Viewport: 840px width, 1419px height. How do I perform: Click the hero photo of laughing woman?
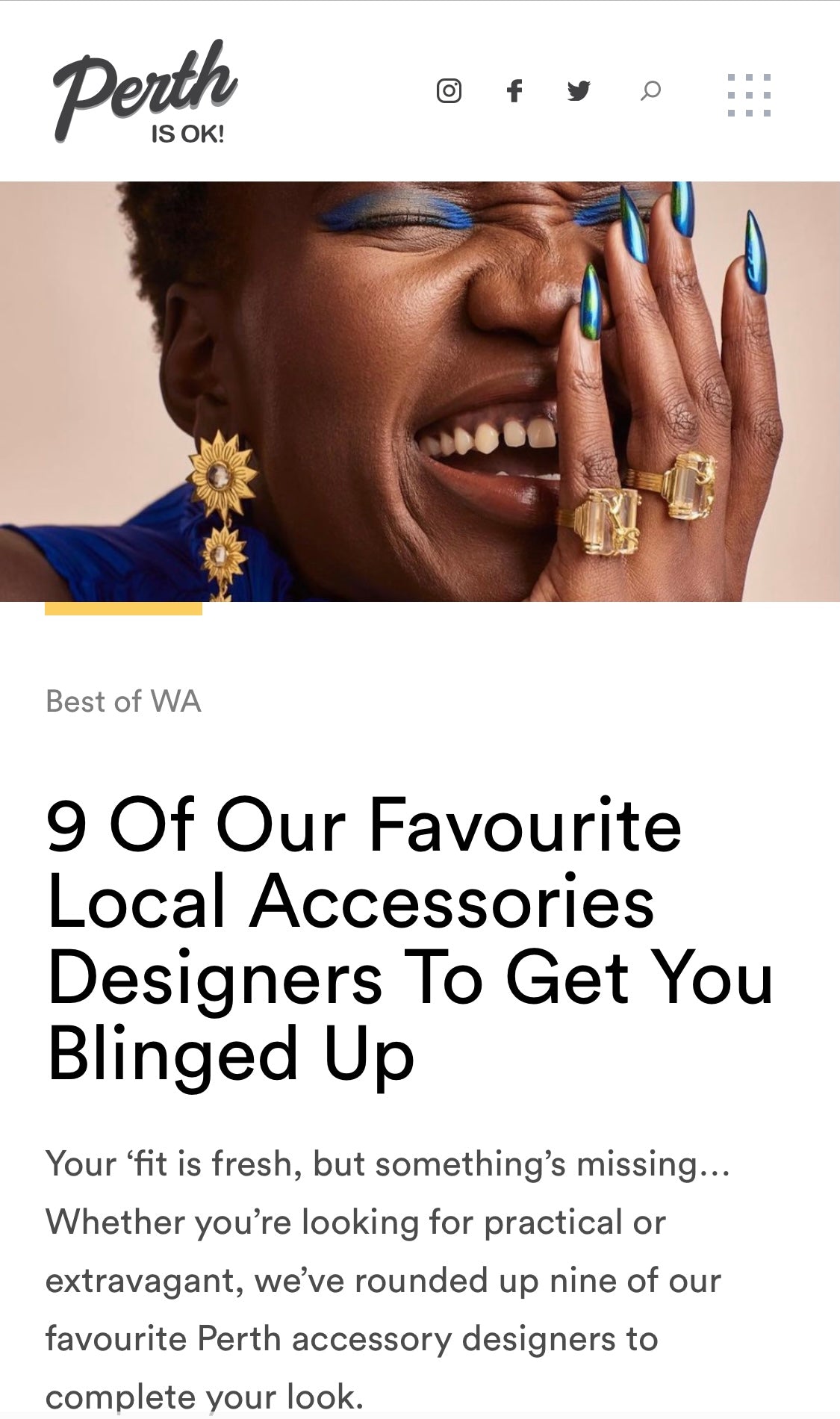(x=420, y=391)
